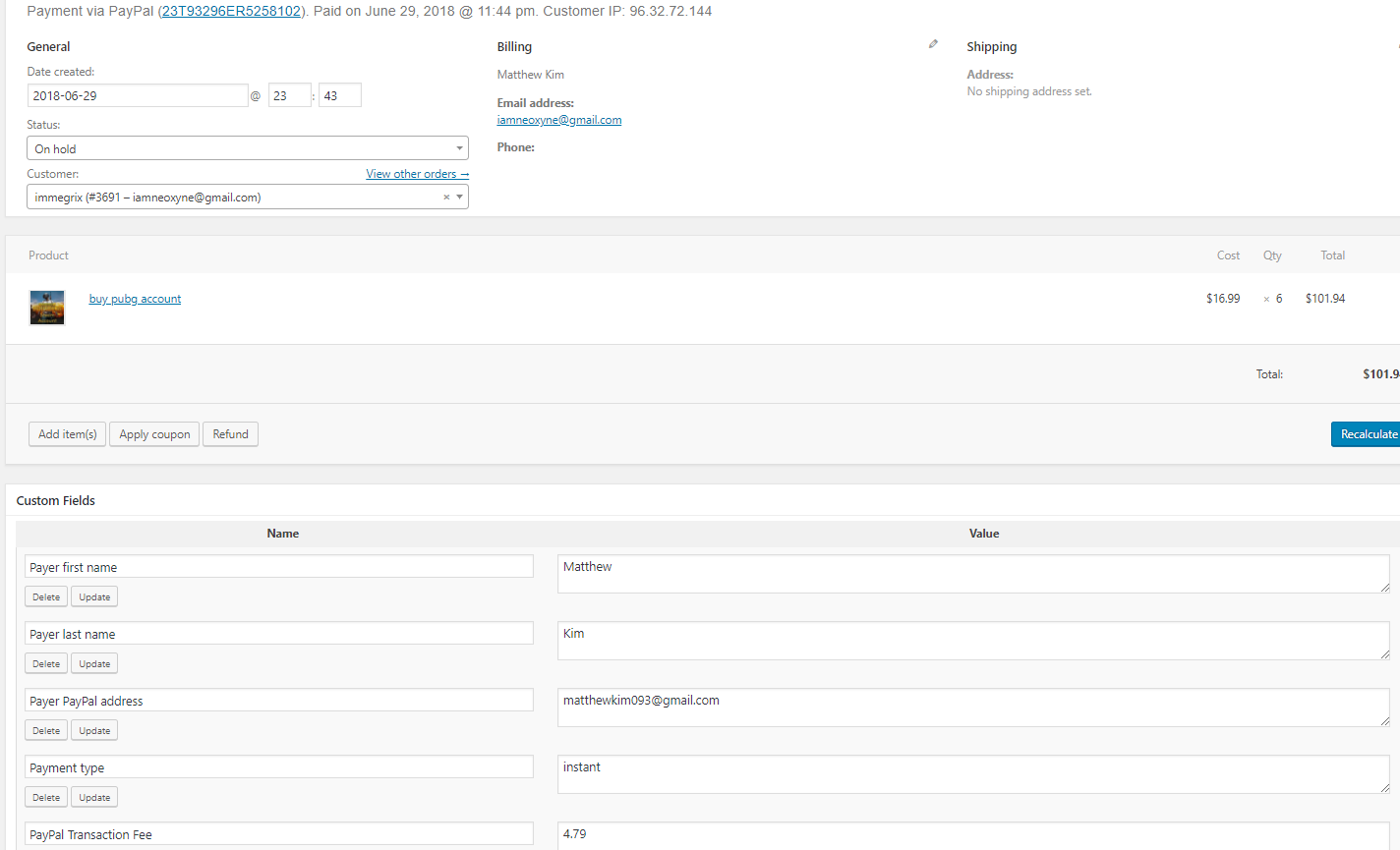
Task: Update the Payment type custom field
Action: [x=94, y=798]
